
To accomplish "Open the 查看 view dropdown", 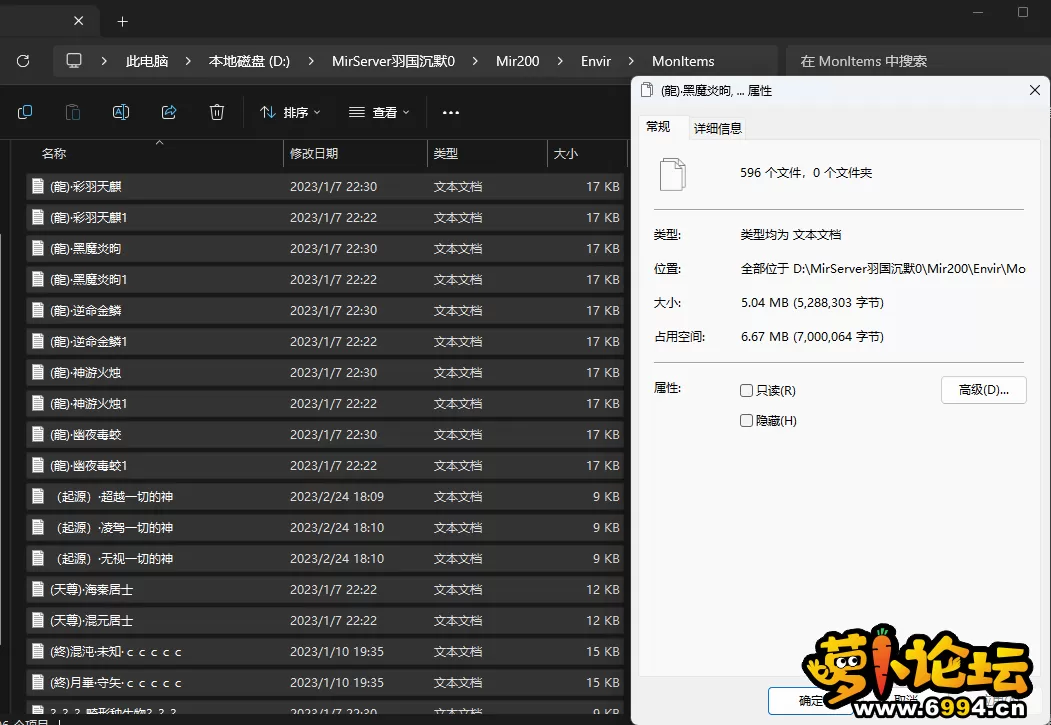I will pos(379,113).
